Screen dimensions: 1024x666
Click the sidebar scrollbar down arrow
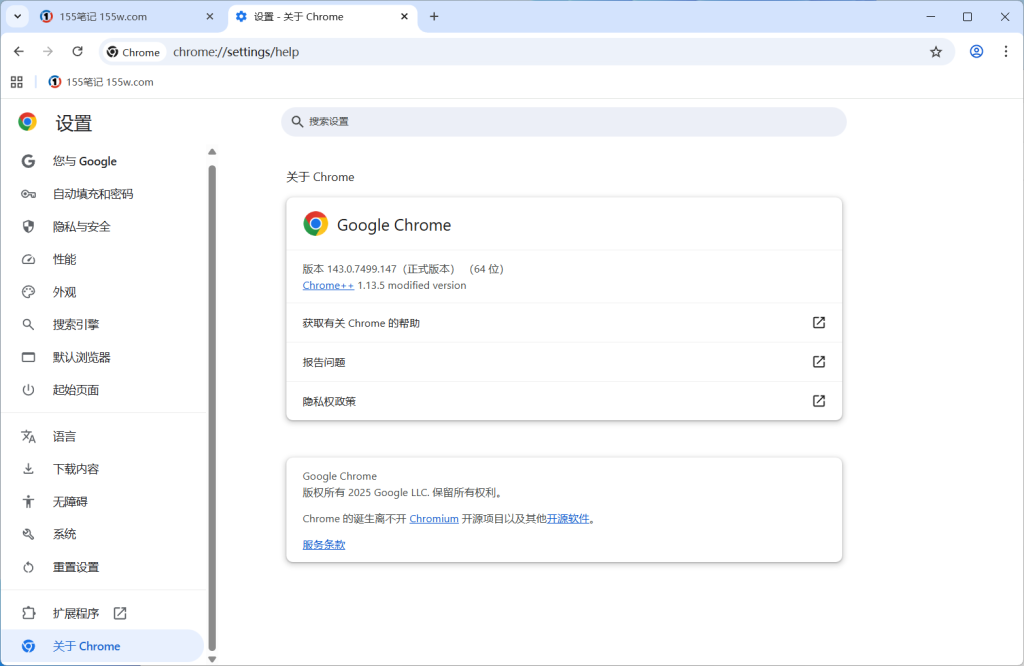click(x=211, y=659)
